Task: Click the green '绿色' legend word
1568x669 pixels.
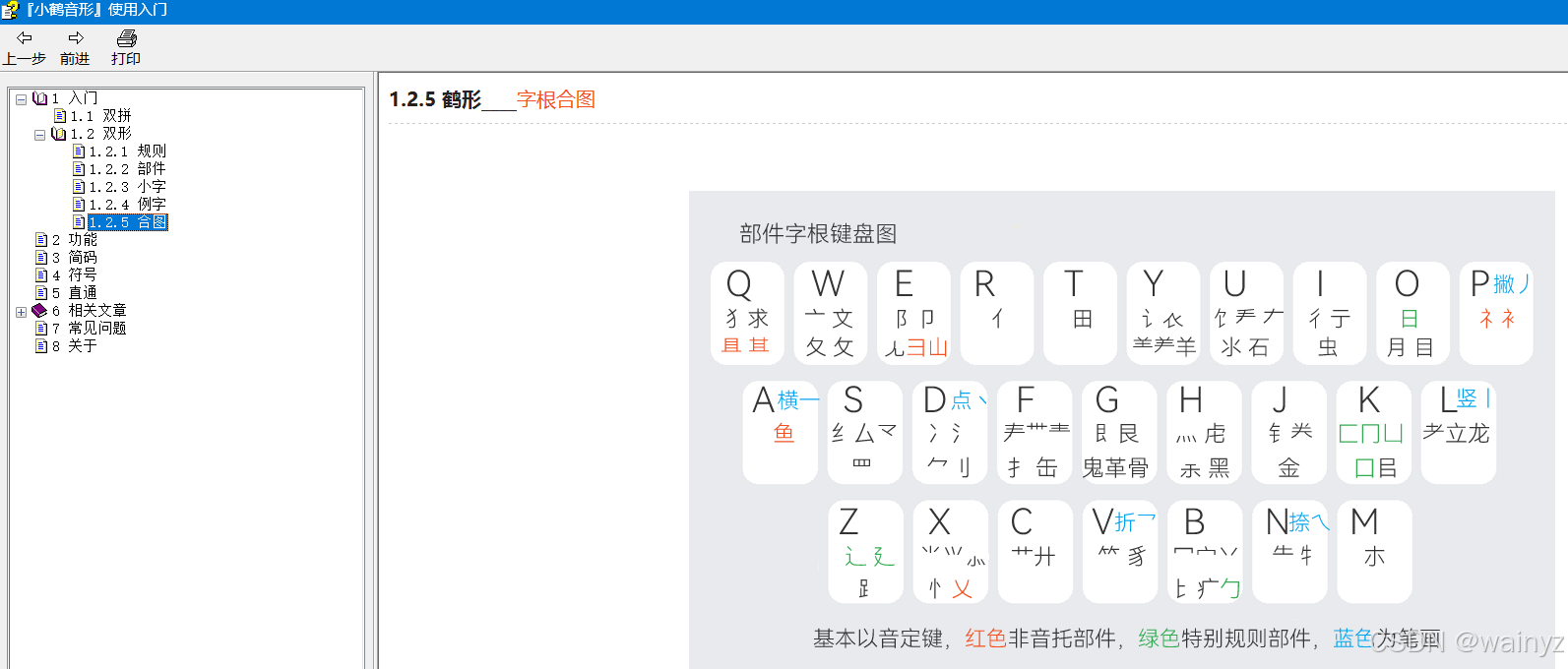Action: (1160, 639)
